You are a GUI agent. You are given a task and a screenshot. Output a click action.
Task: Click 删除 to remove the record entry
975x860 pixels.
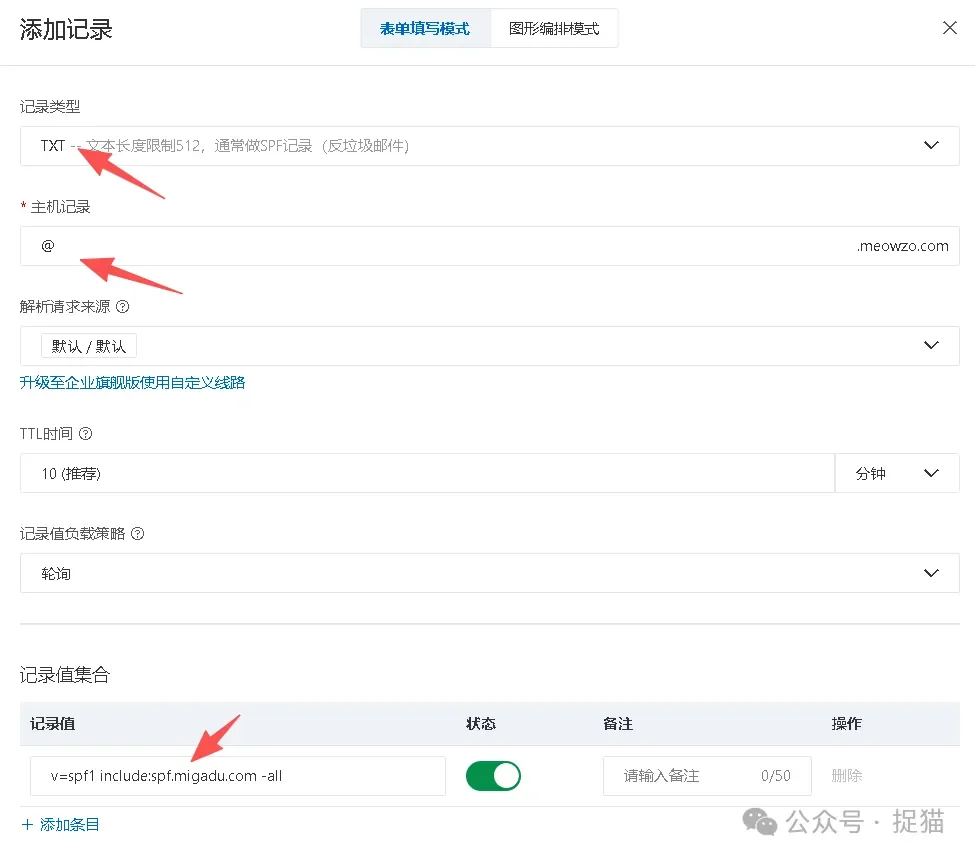tap(845, 775)
